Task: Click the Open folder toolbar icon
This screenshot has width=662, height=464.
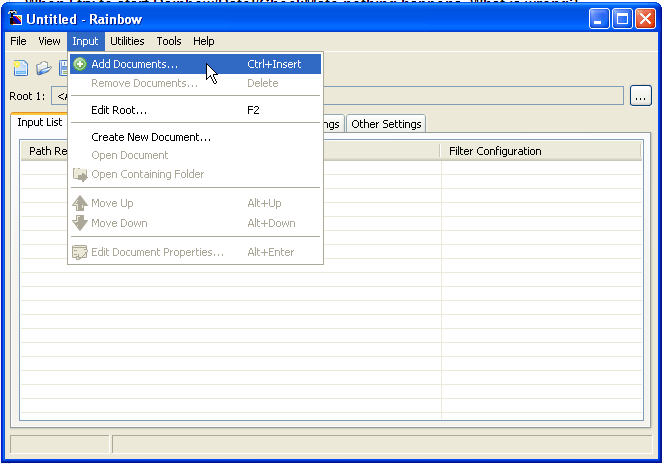Action: pyautogui.click(x=43, y=69)
